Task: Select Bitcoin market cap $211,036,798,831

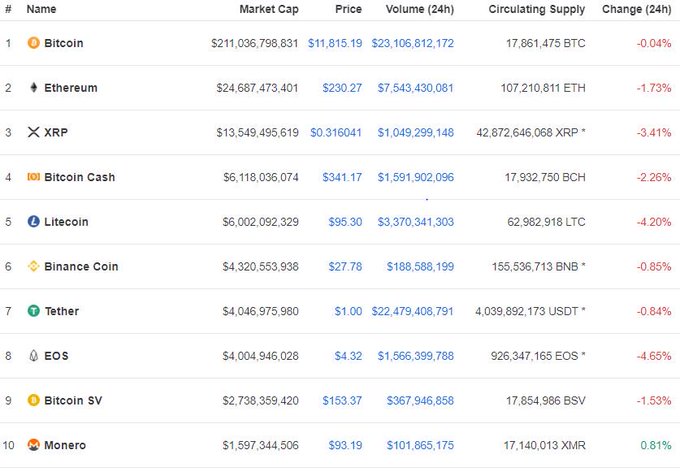Action: [x=255, y=43]
